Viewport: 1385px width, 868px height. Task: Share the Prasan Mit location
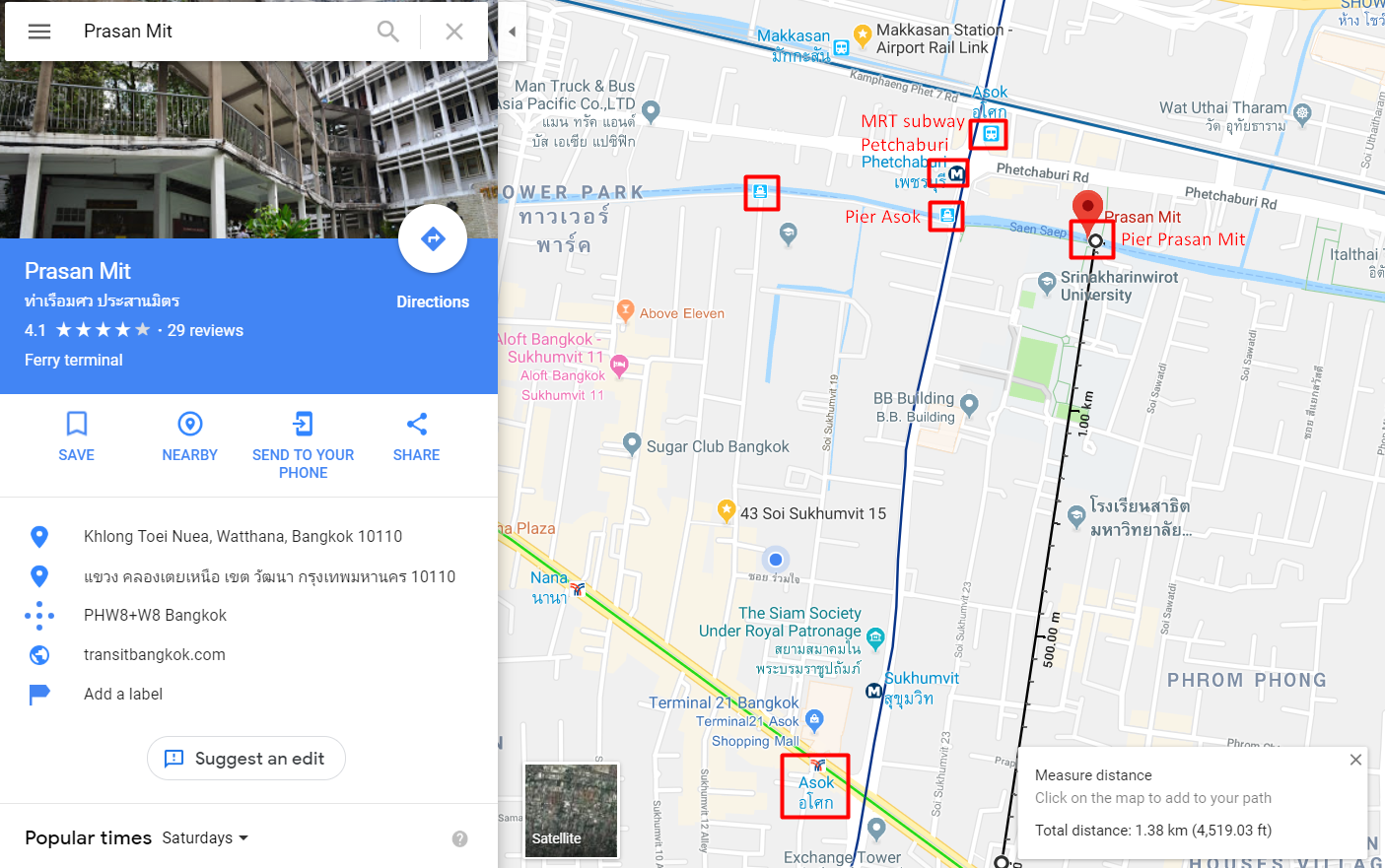[417, 436]
